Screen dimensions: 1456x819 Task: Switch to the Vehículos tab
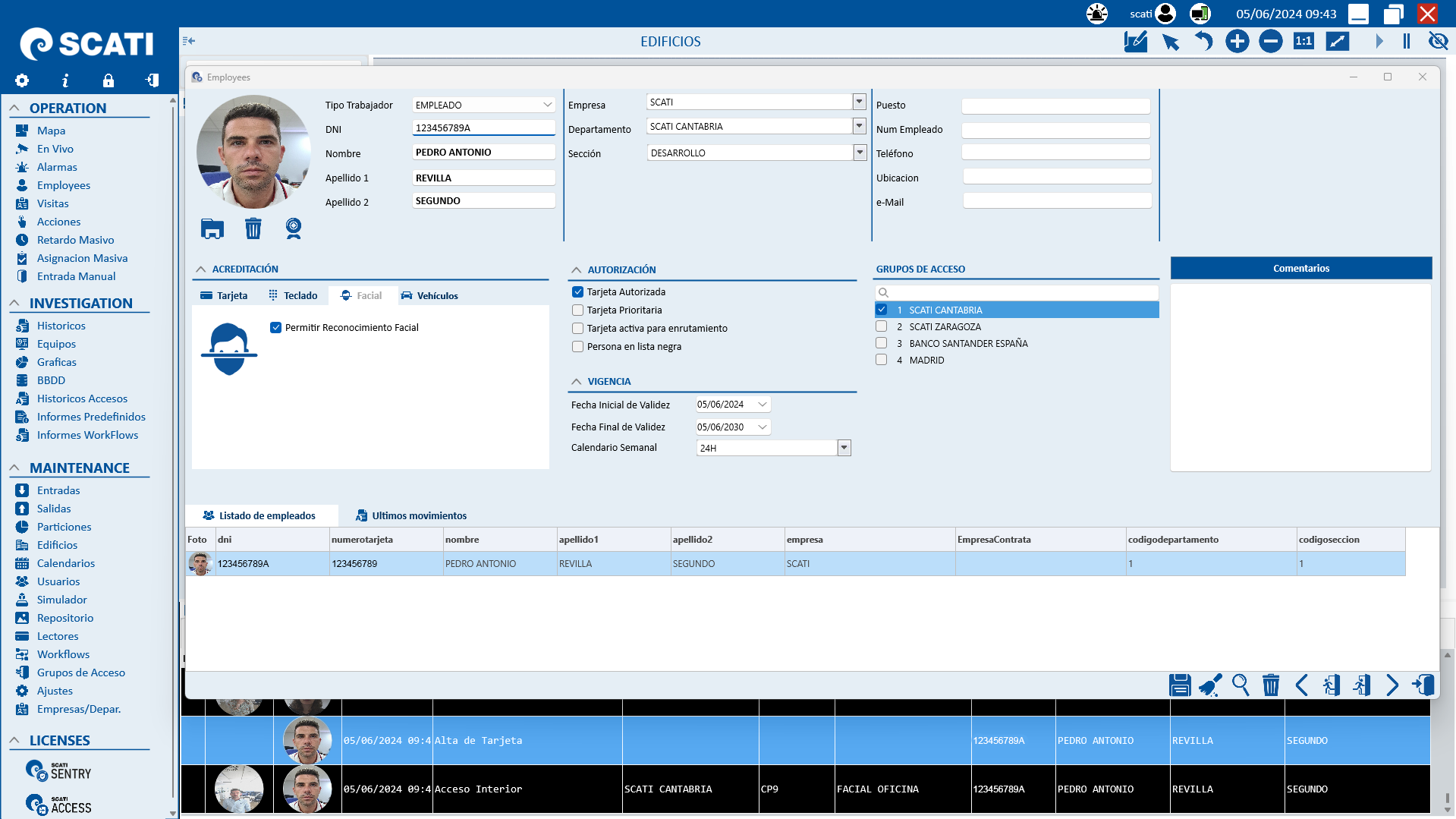click(429, 296)
